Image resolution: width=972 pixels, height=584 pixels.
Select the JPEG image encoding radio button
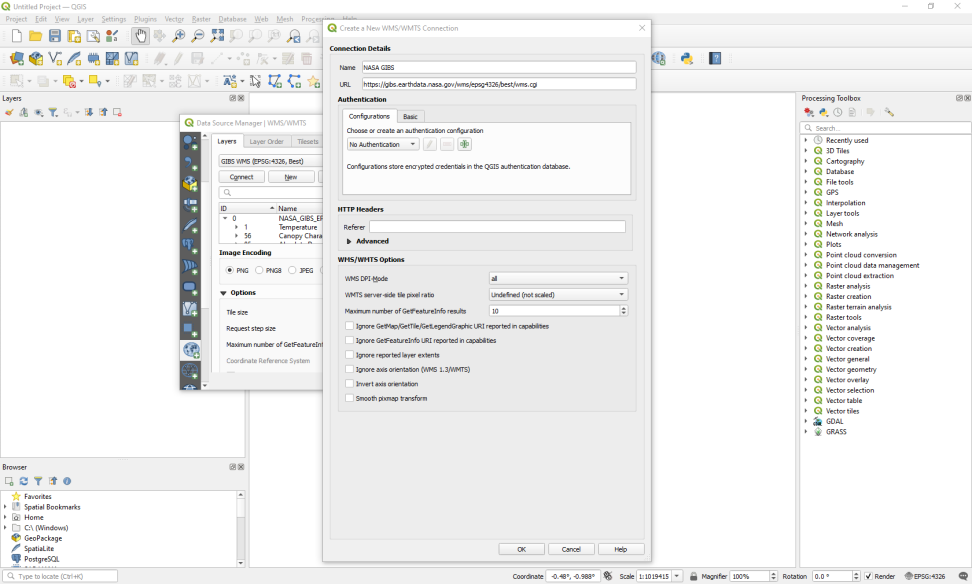point(292,270)
